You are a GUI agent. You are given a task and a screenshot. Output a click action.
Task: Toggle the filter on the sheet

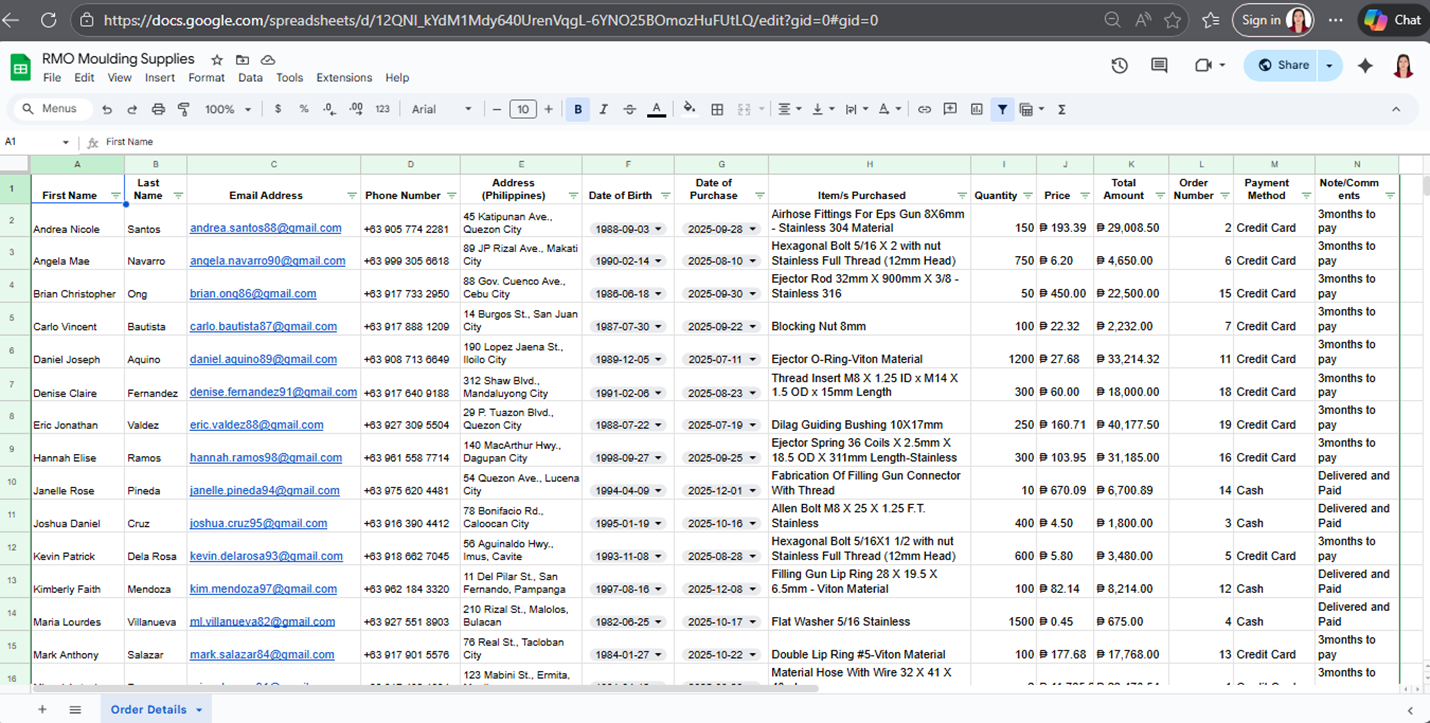[x=1001, y=109]
